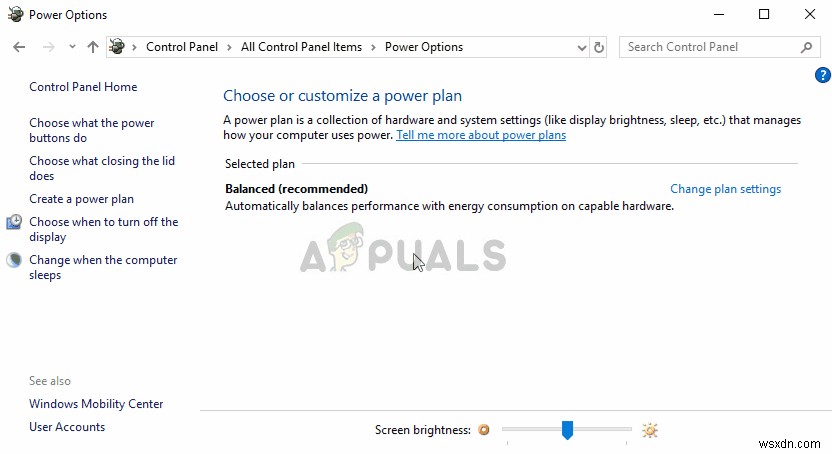832x454 pixels.
Task: Go up one folder level arrow
Action: point(93,47)
